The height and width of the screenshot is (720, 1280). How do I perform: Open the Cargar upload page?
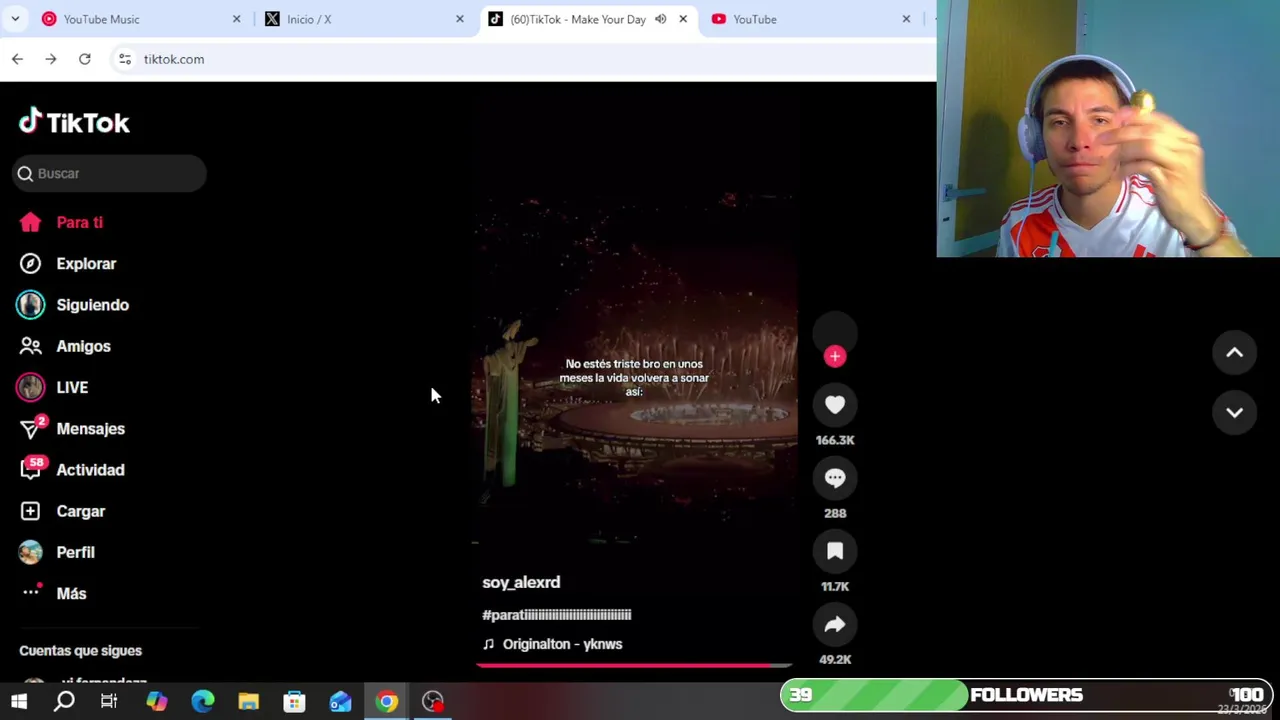pos(63,511)
